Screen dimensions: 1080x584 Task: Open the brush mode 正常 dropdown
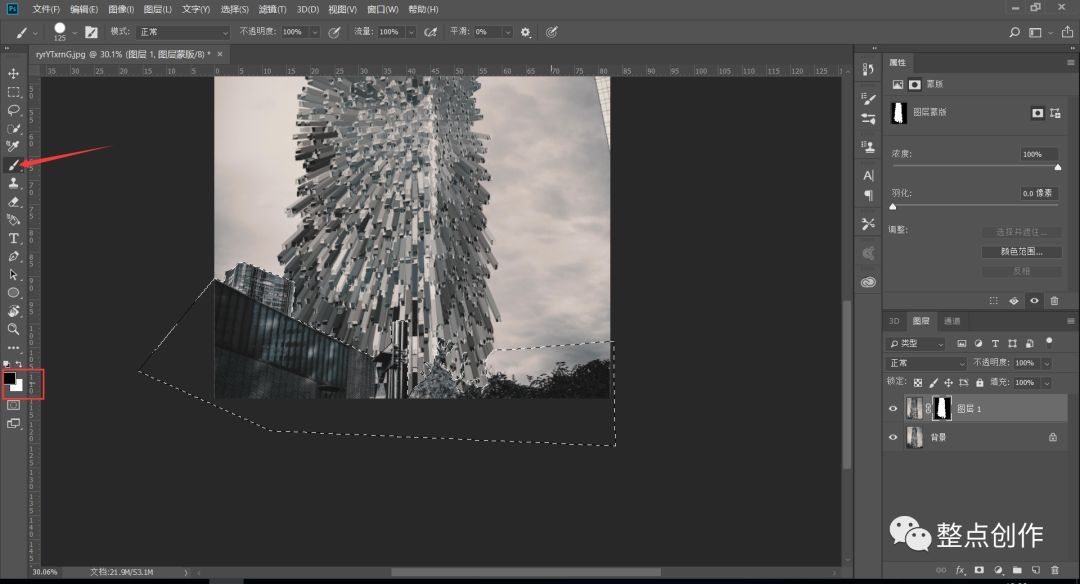183,32
